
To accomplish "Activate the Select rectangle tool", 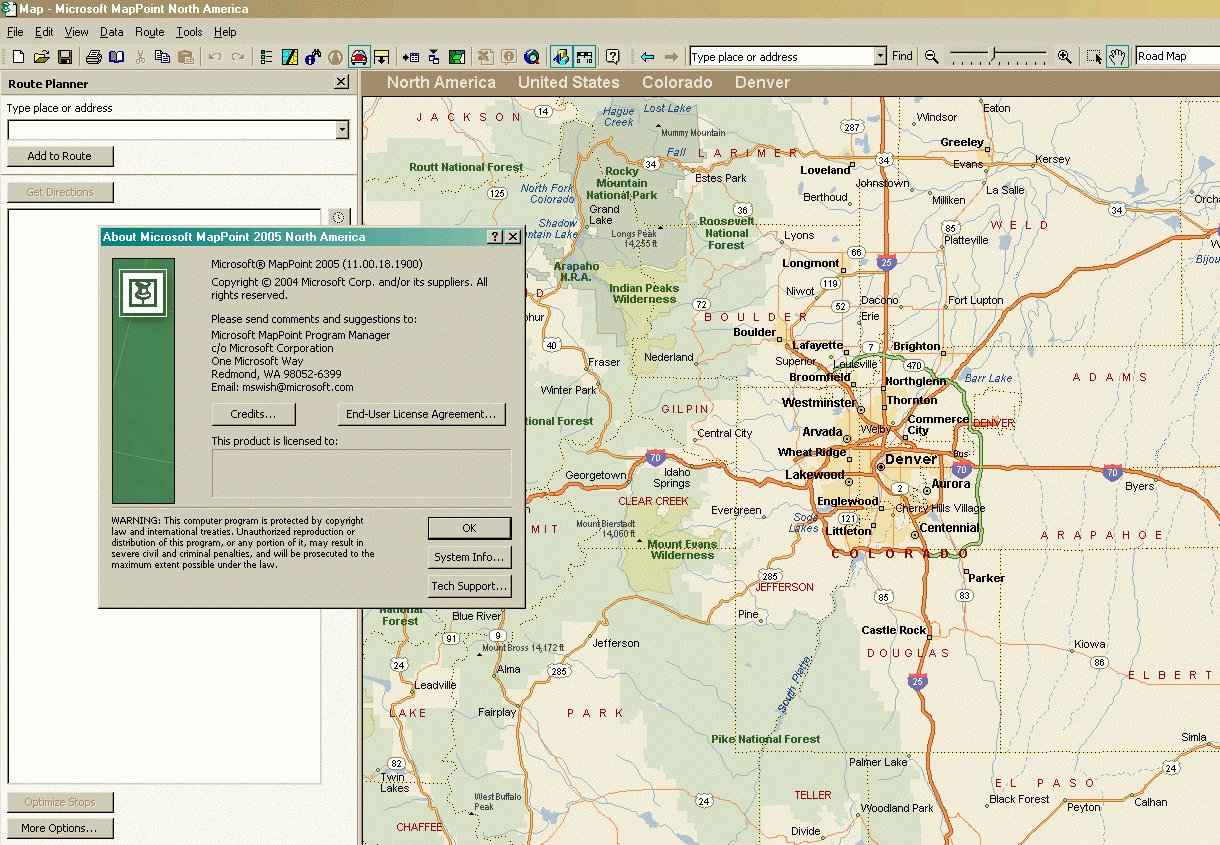I will tap(1094, 57).
